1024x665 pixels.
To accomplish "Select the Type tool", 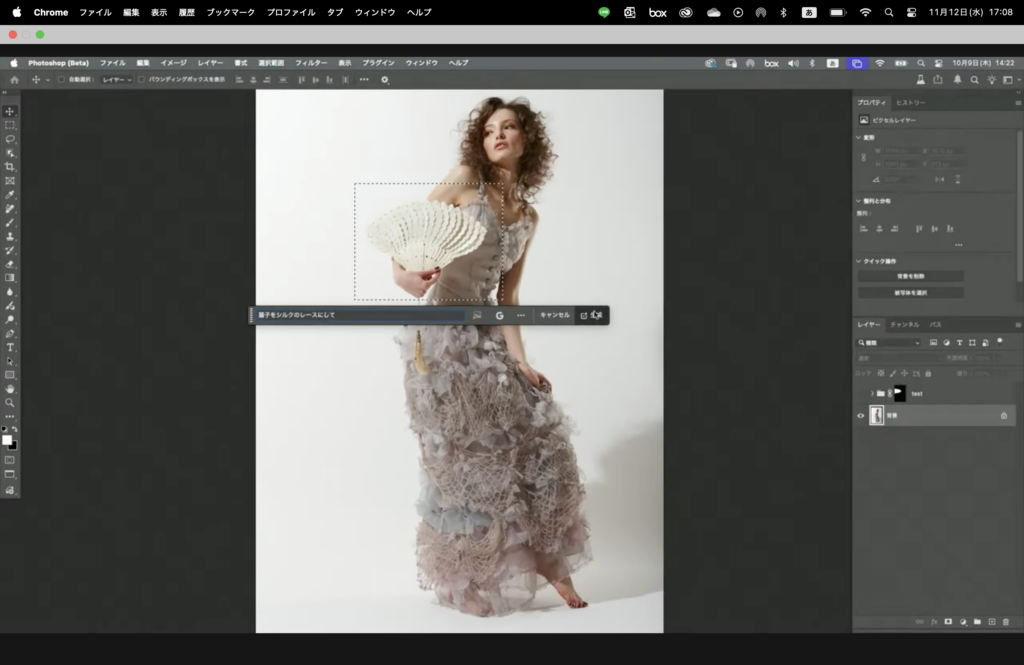I will click(10, 347).
